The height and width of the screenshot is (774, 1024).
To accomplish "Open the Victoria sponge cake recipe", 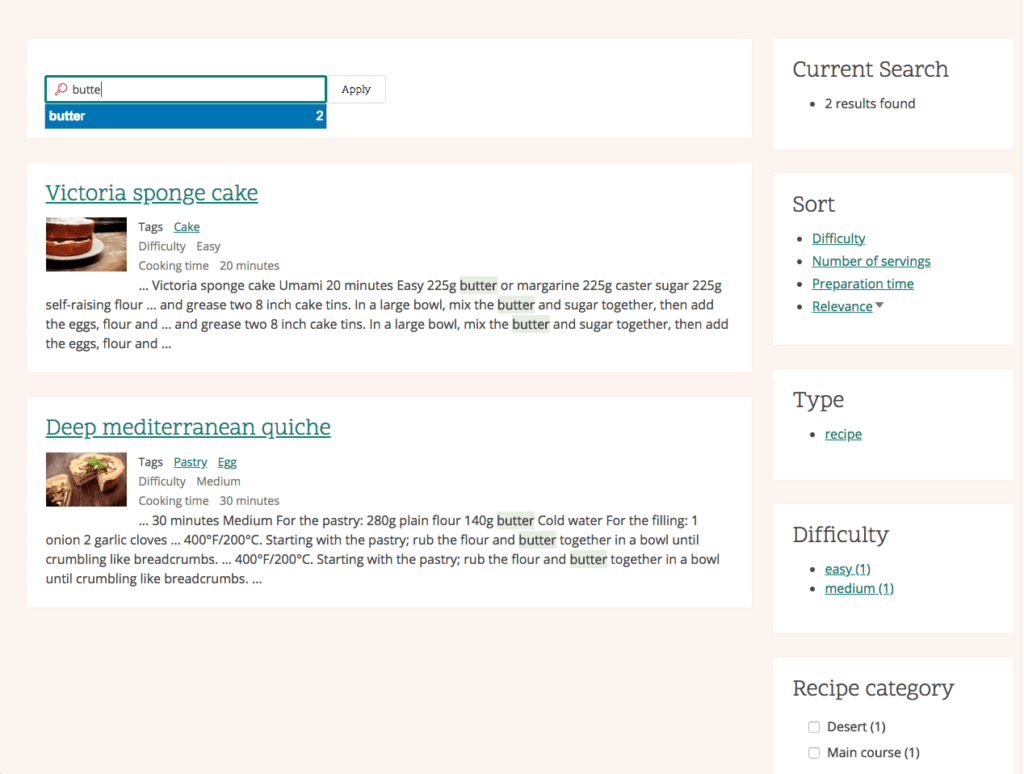I will (x=151, y=193).
